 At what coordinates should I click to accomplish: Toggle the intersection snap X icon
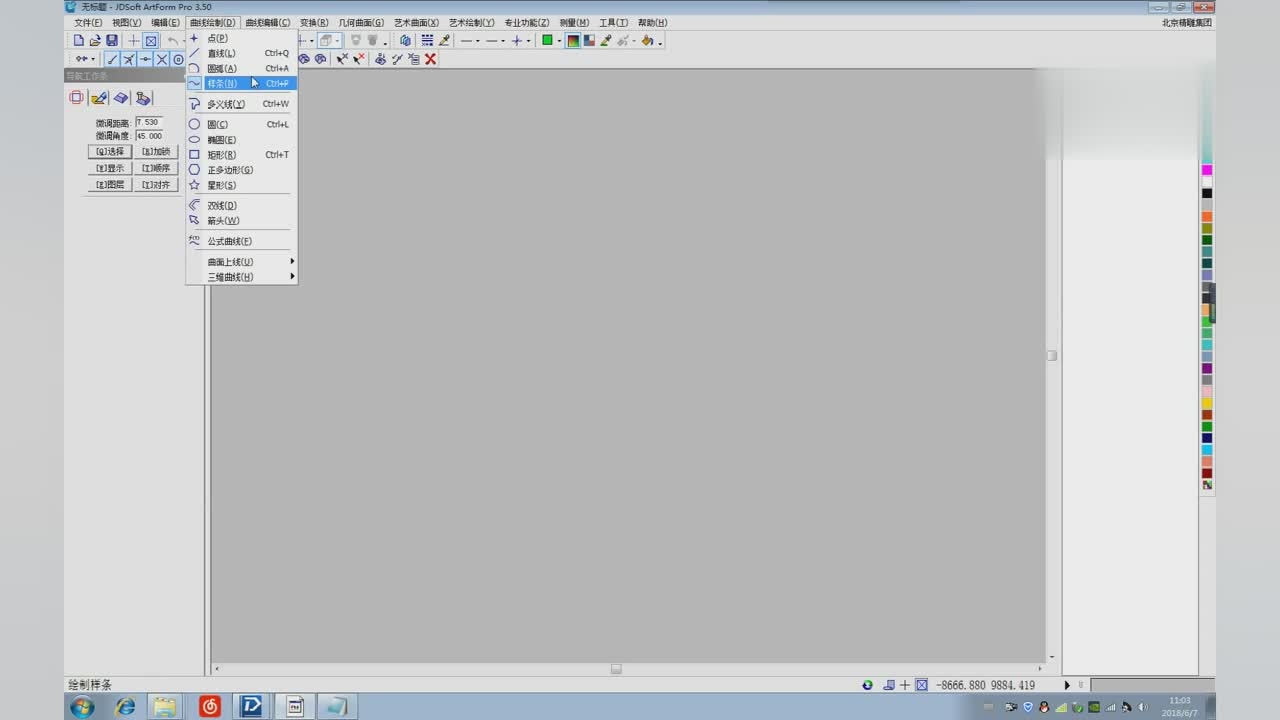(162, 59)
